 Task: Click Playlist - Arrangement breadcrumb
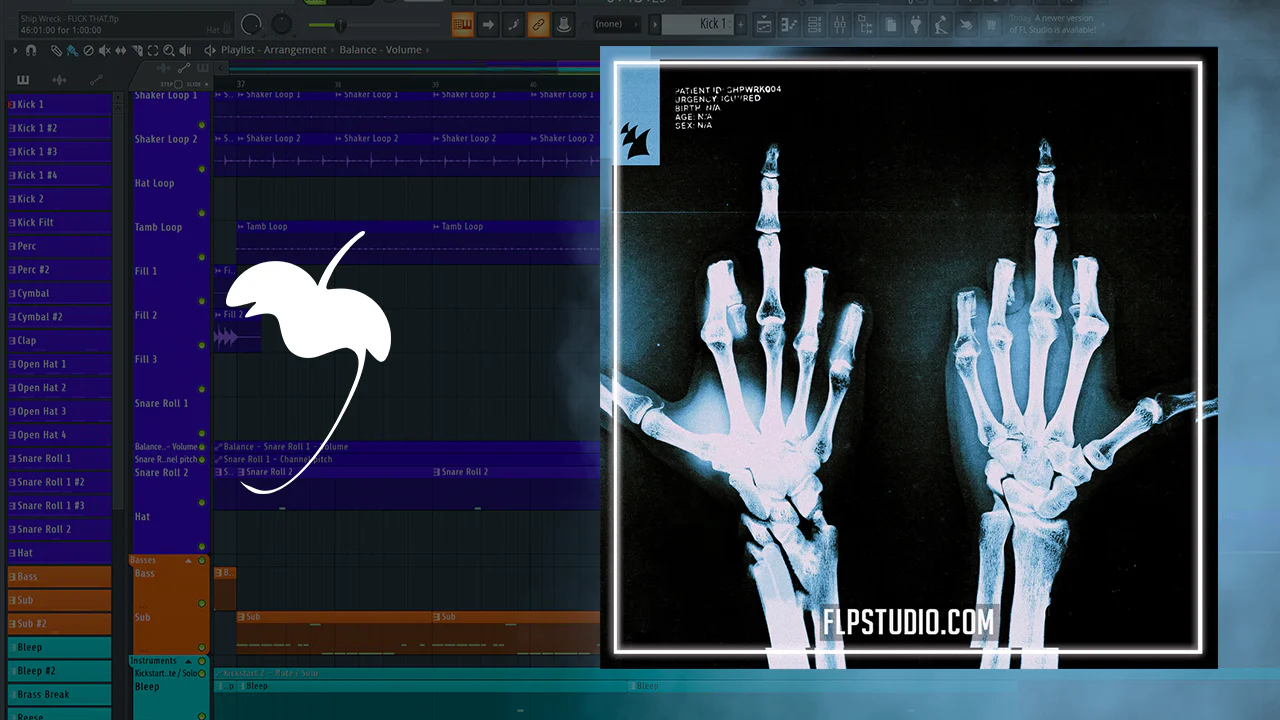tap(274, 50)
